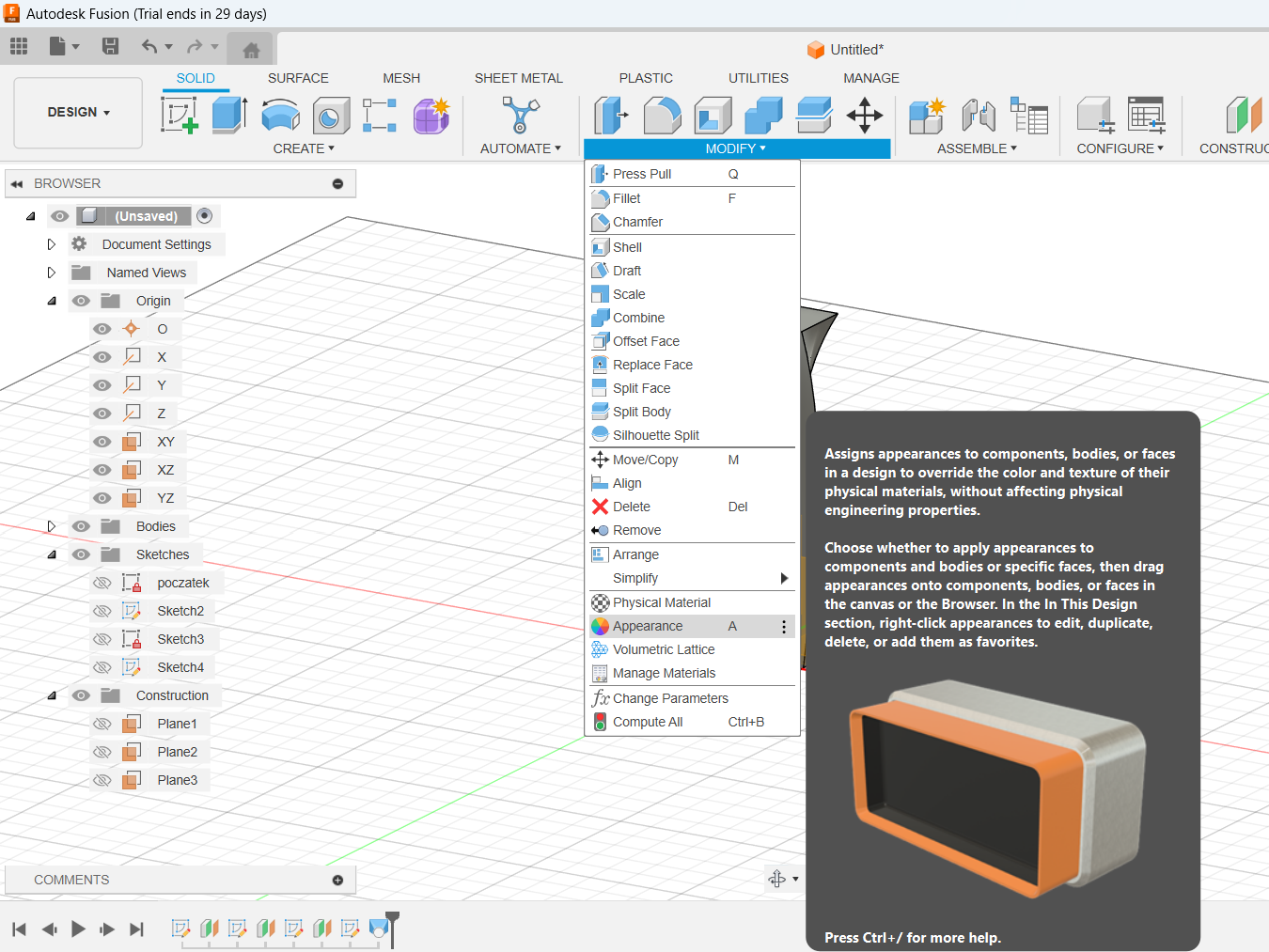The width and height of the screenshot is (1269, 952).
Task: Click the CONFIGURE dropdown label
Action: pos(1120,148)
